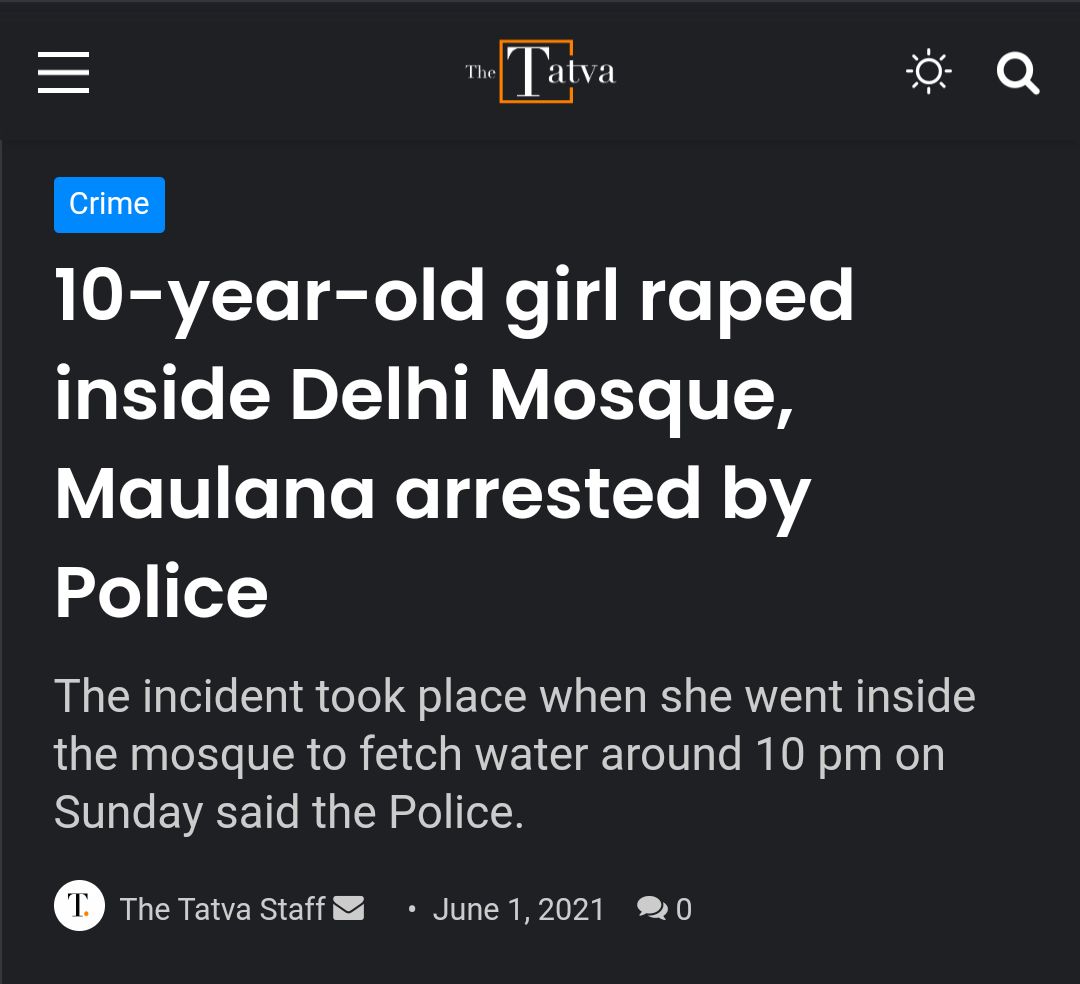View The Tatva Staff author profile
This screenshot has height=984, width=1080.
click(222, 908)
